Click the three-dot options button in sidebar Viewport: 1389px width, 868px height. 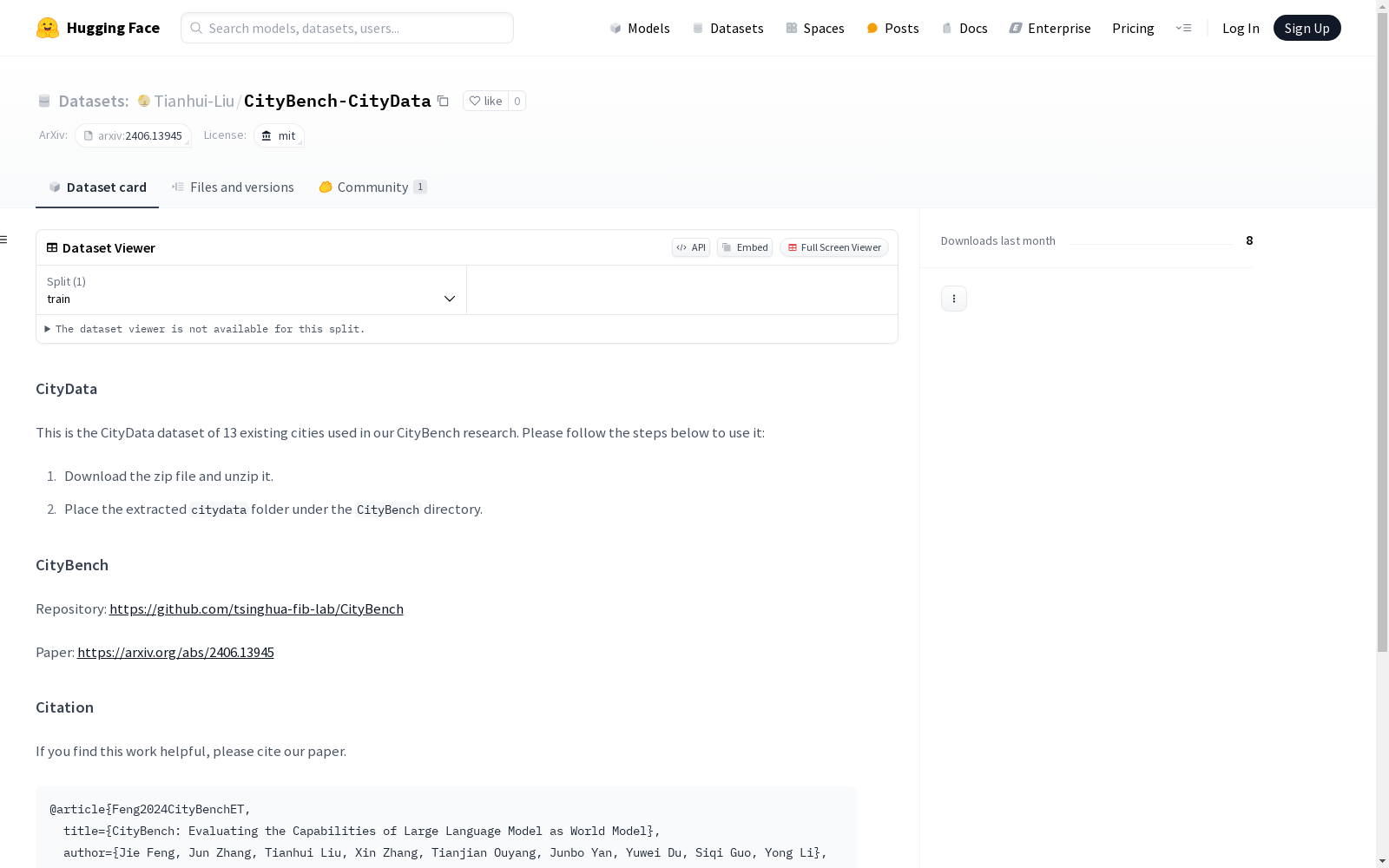tap(954, 299)
